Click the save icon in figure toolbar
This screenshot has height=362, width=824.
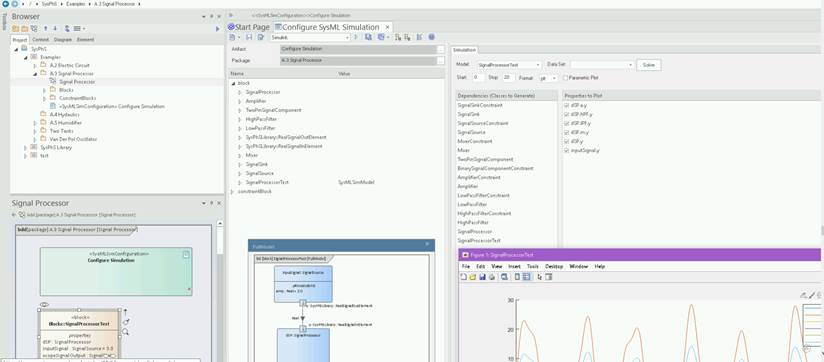pos(482,277)
